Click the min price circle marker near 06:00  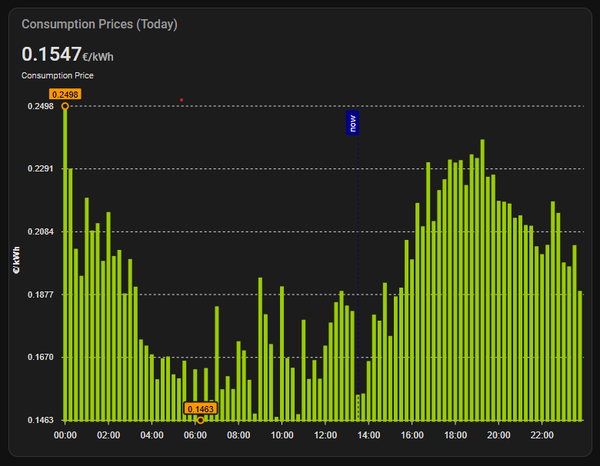pos(200,420)
